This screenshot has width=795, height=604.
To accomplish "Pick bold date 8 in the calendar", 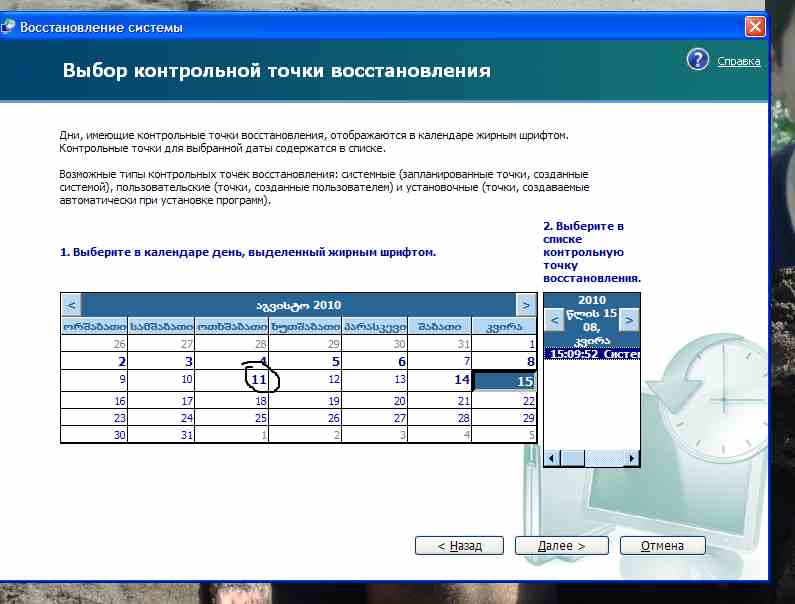I will [530, 362].
